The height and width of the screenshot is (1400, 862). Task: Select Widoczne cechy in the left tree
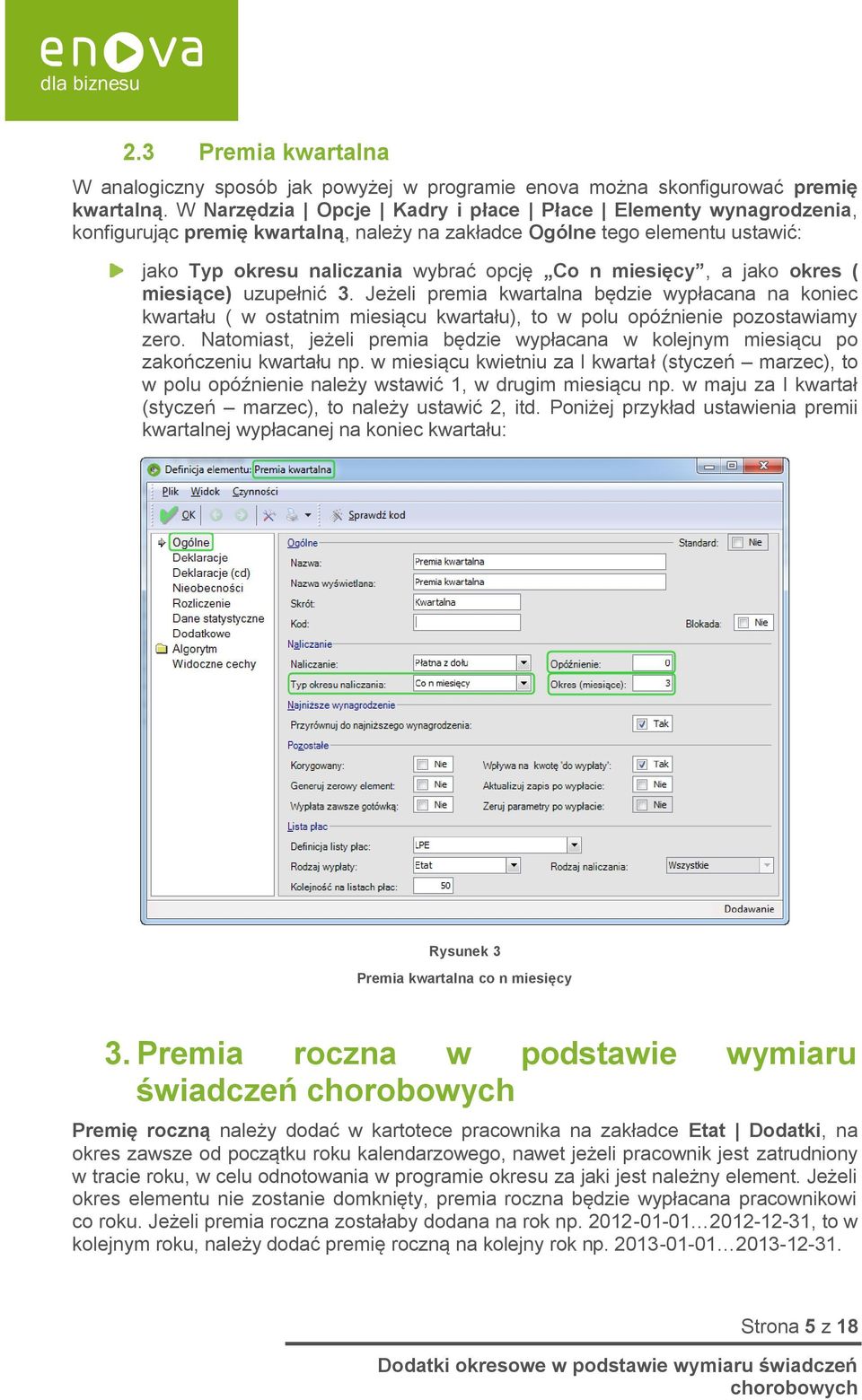(214, 664)
